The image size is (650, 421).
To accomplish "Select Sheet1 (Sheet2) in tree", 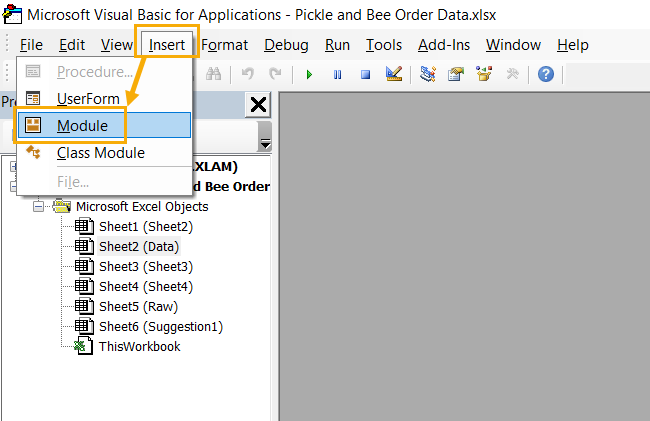I will (146, 227).
